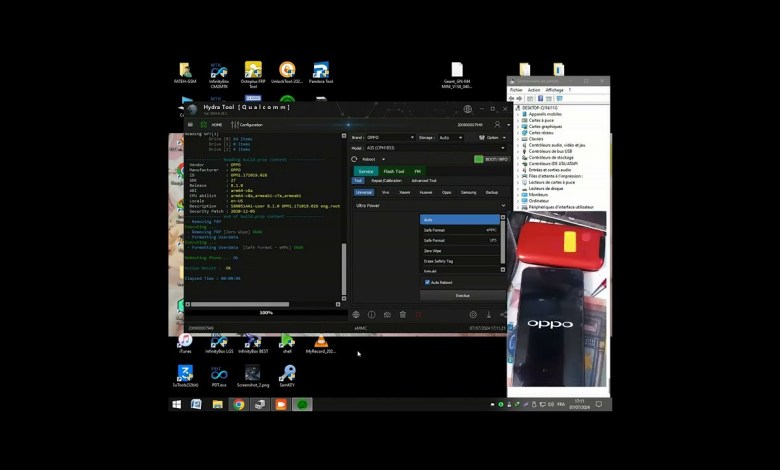Launch the UnlockTool desktop shortcut

pos(287,72)
